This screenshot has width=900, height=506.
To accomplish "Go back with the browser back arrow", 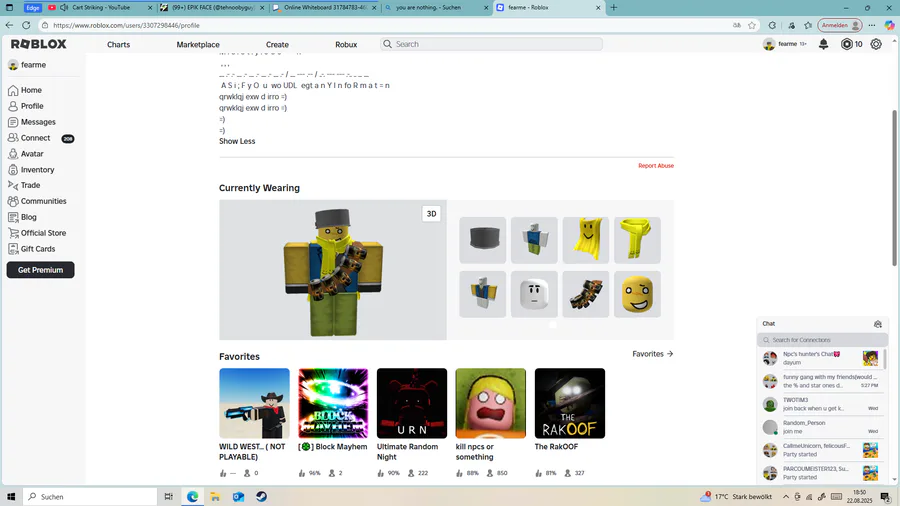I will [9, 25].
